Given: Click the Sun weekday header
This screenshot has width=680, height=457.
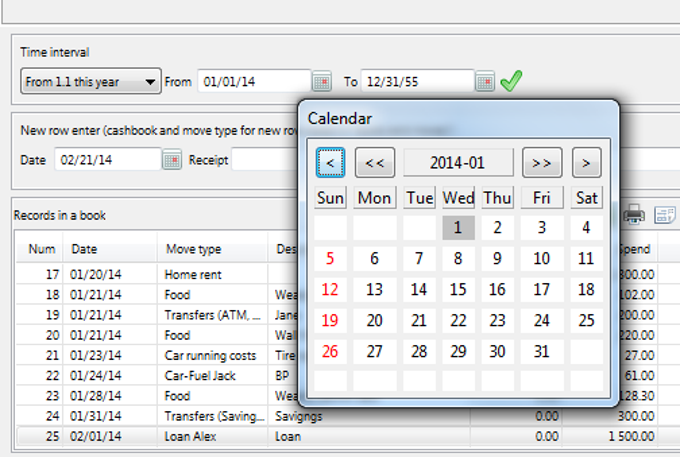Looking at the screenshot, I should point(330,198).
